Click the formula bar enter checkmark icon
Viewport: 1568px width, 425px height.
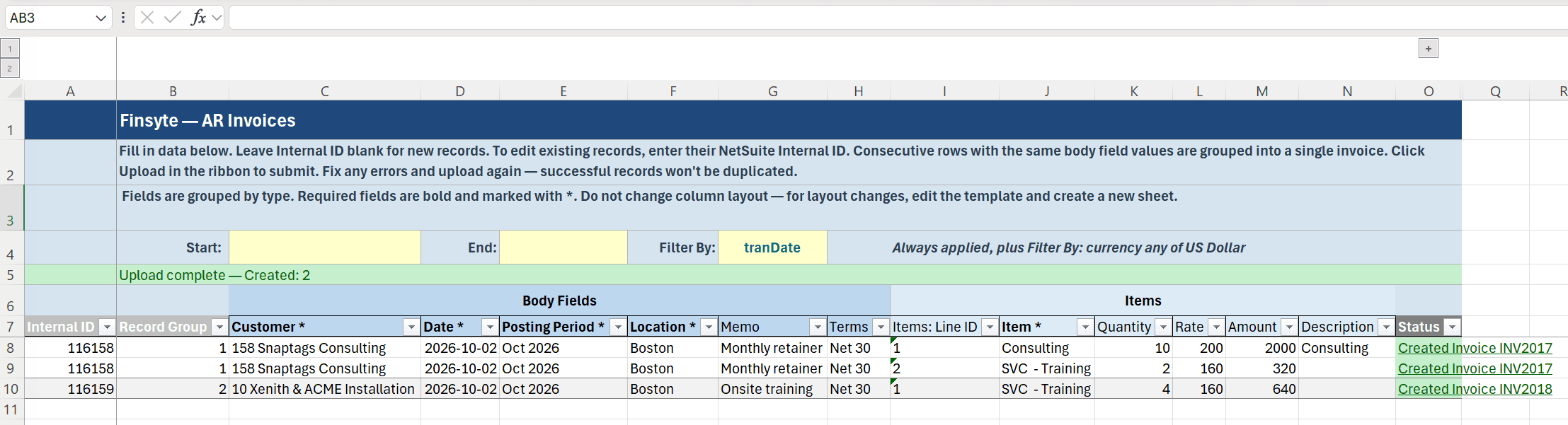pos(172,18)
